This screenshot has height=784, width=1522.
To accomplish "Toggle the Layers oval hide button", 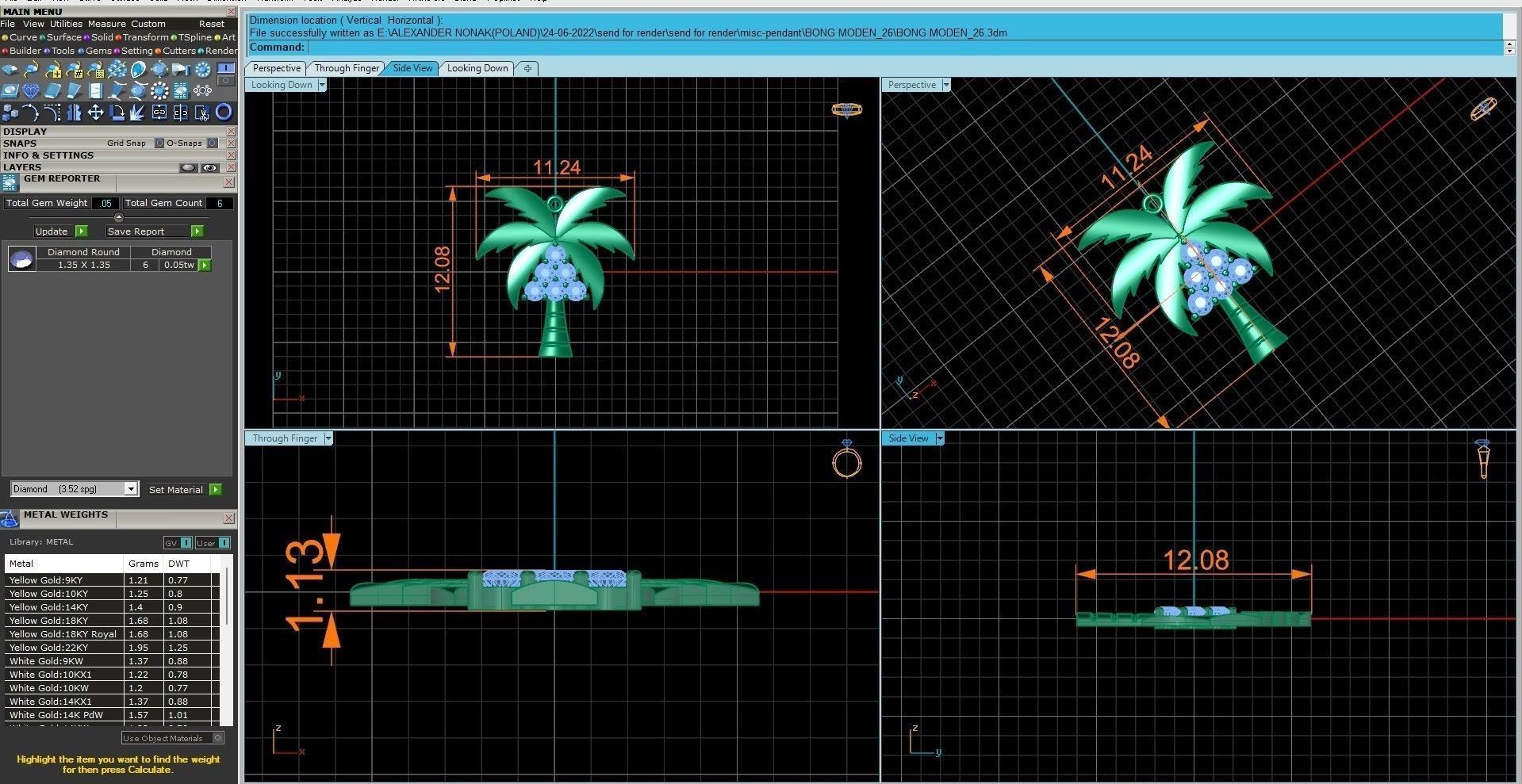I will tap(188, 167).
